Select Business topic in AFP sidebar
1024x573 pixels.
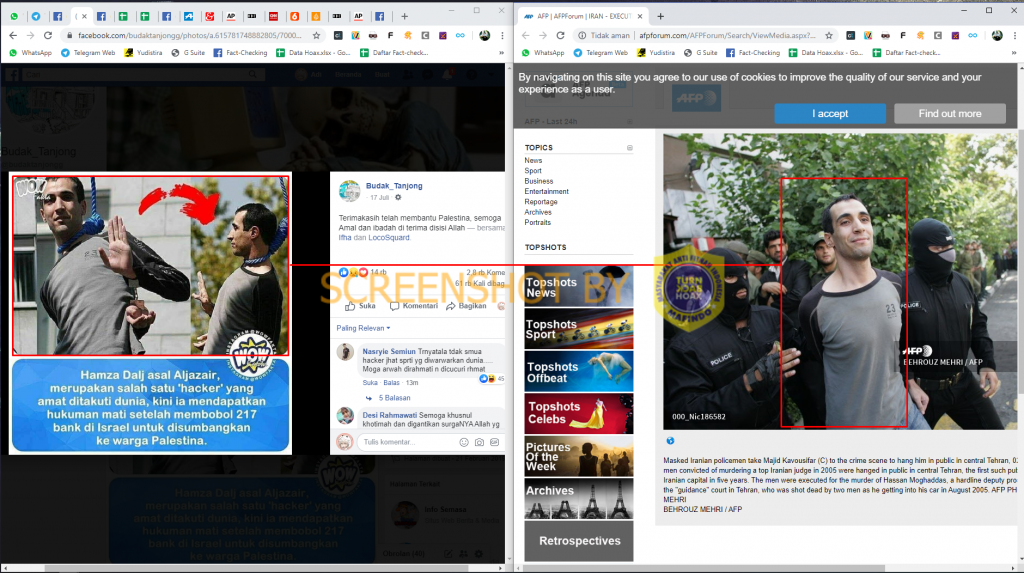click(x=539, y=181)
